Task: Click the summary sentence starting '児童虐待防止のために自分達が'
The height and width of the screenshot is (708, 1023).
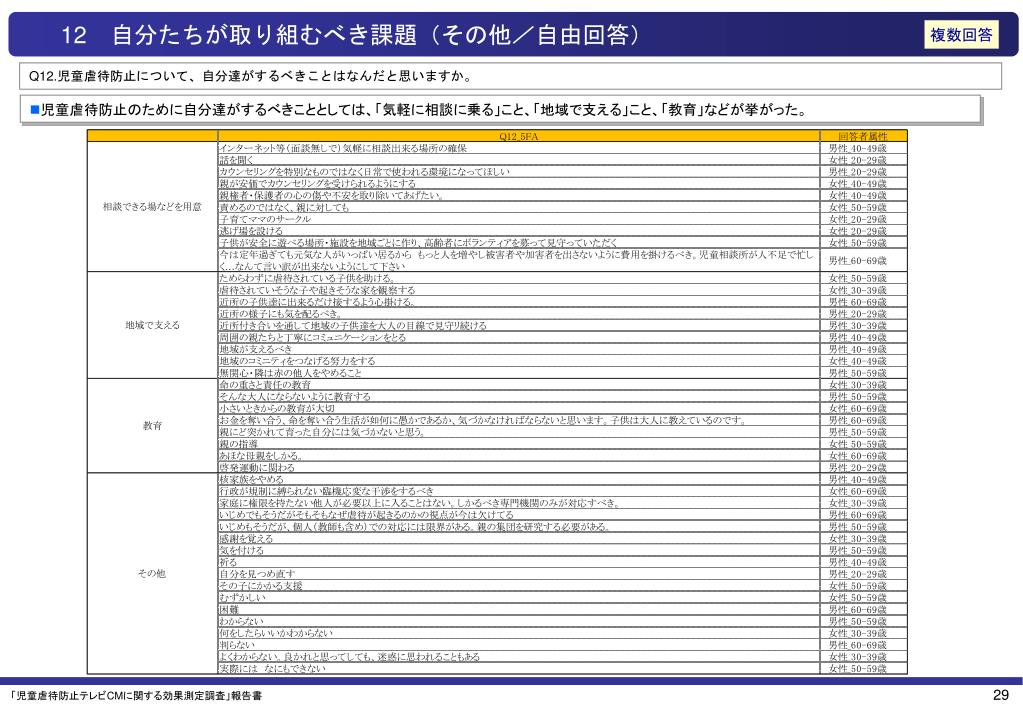Action: point(424,110)
